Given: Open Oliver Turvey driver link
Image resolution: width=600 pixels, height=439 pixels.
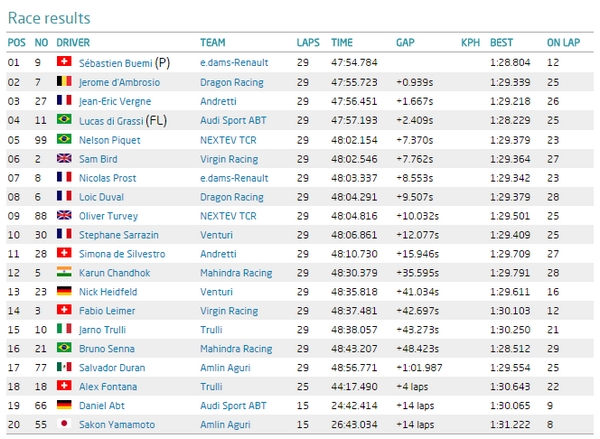Looking at the screenshot, I should (108, 216).
